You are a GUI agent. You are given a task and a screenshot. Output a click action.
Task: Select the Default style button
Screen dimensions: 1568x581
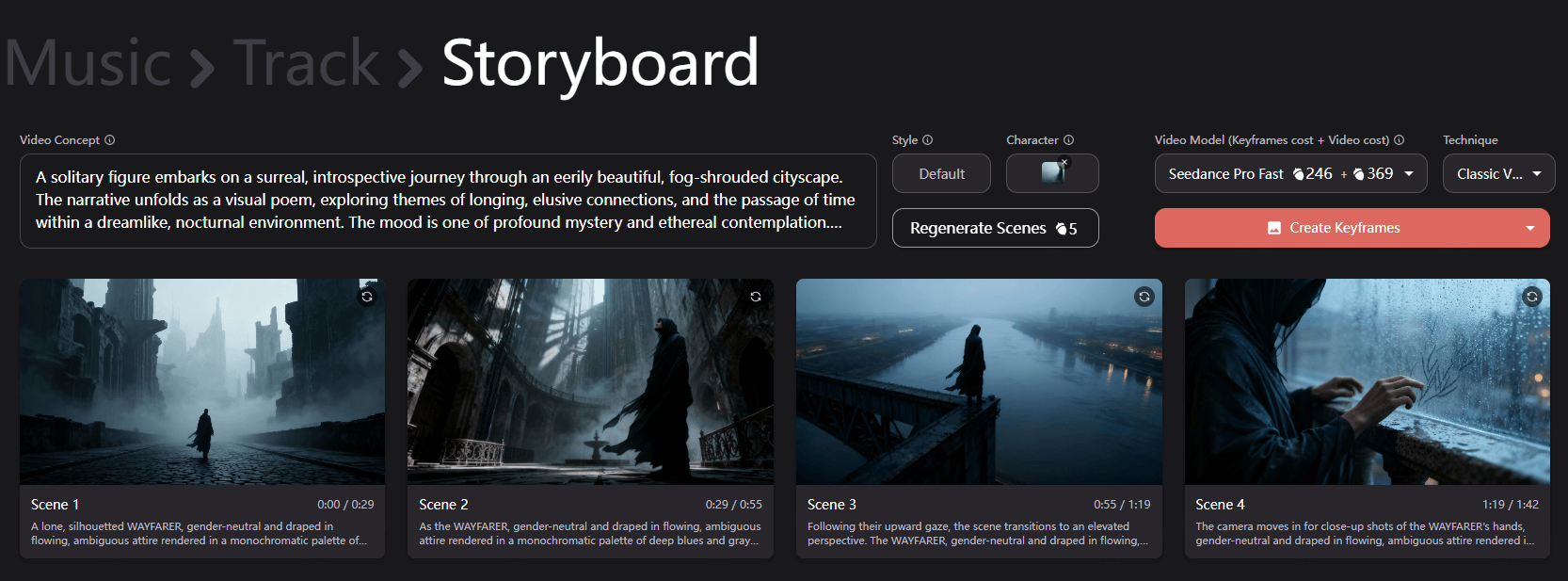coord(941,174)
